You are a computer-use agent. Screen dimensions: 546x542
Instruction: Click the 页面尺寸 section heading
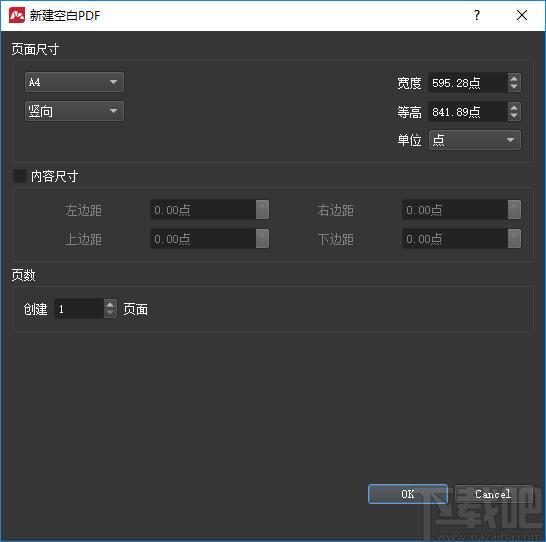tap(35, 49)
